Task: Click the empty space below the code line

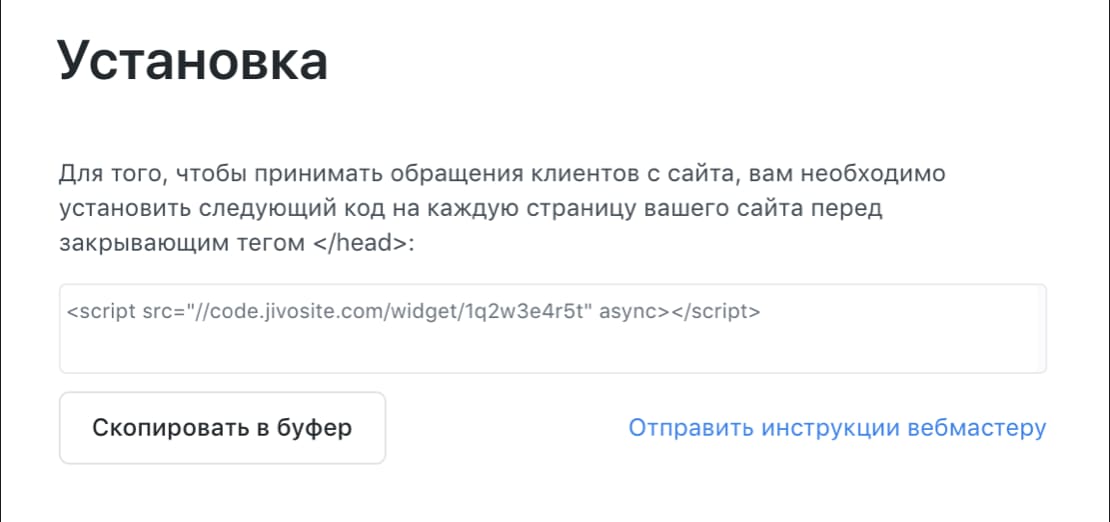Action: pyautogui.click(x=552, y=348)
